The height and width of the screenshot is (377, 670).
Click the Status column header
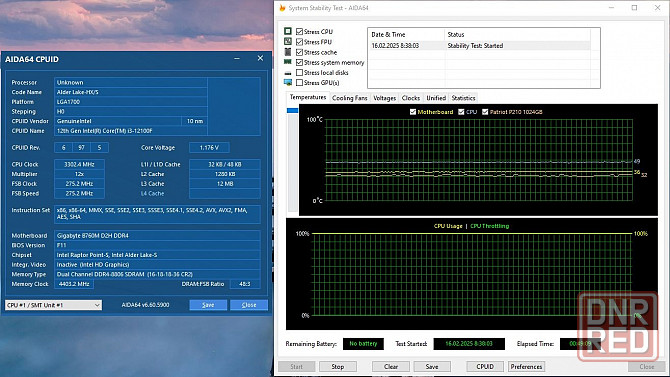pyautogui.click(x=517, y=35)
